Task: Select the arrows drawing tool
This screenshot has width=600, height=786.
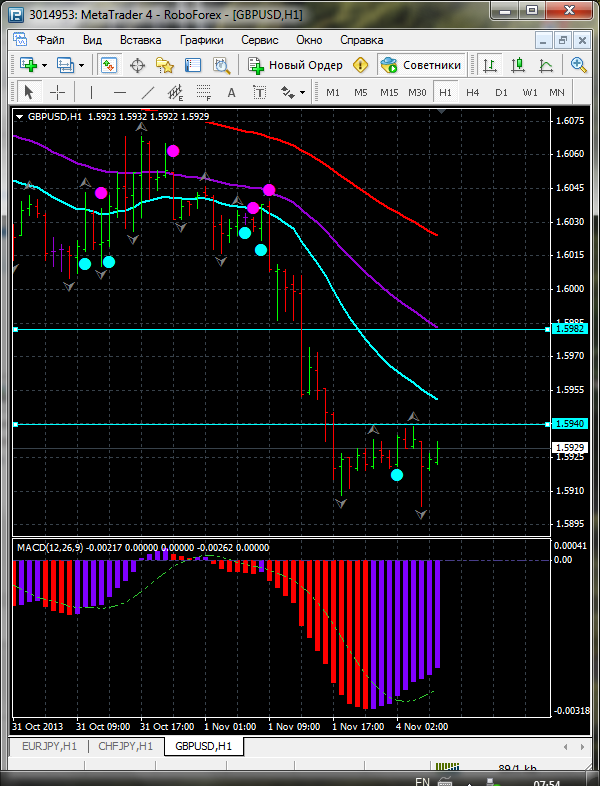Action: tap(287, 92)
